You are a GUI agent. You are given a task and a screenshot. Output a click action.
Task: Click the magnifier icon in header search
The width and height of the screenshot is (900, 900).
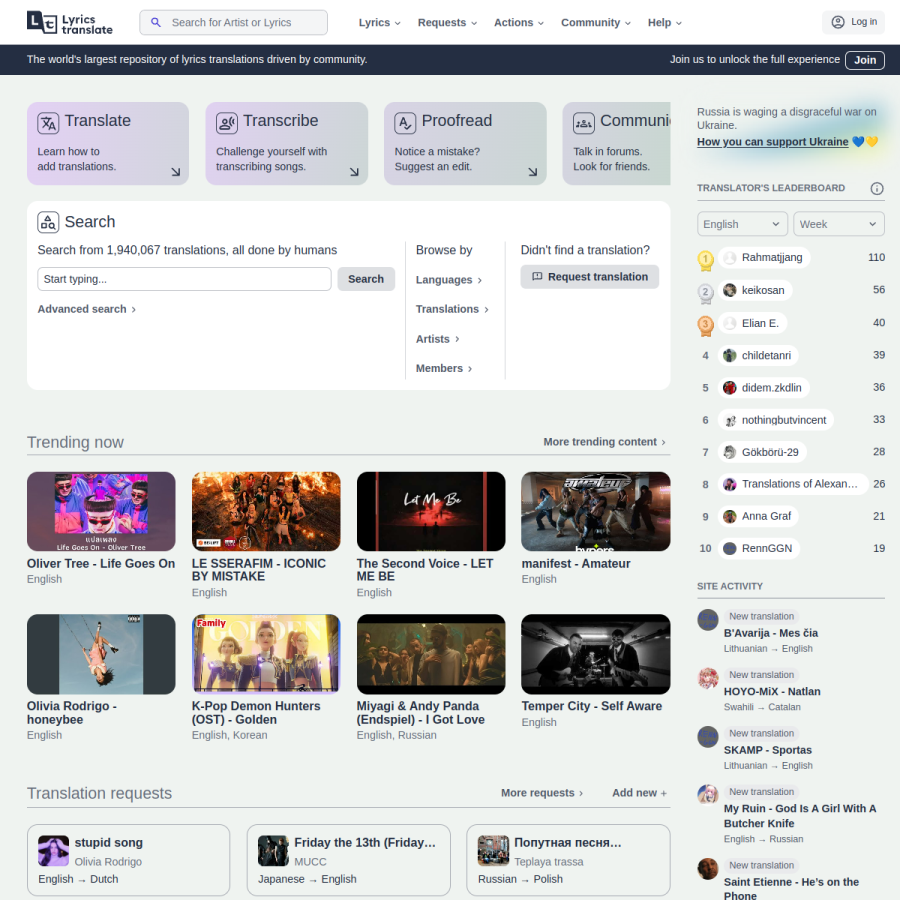tap(156, 22)
